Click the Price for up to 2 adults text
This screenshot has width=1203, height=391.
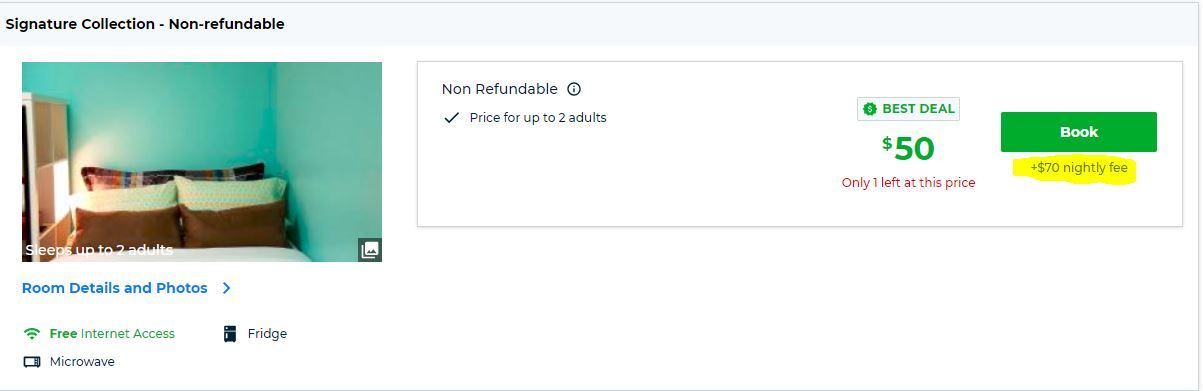[x=538, y=118]
